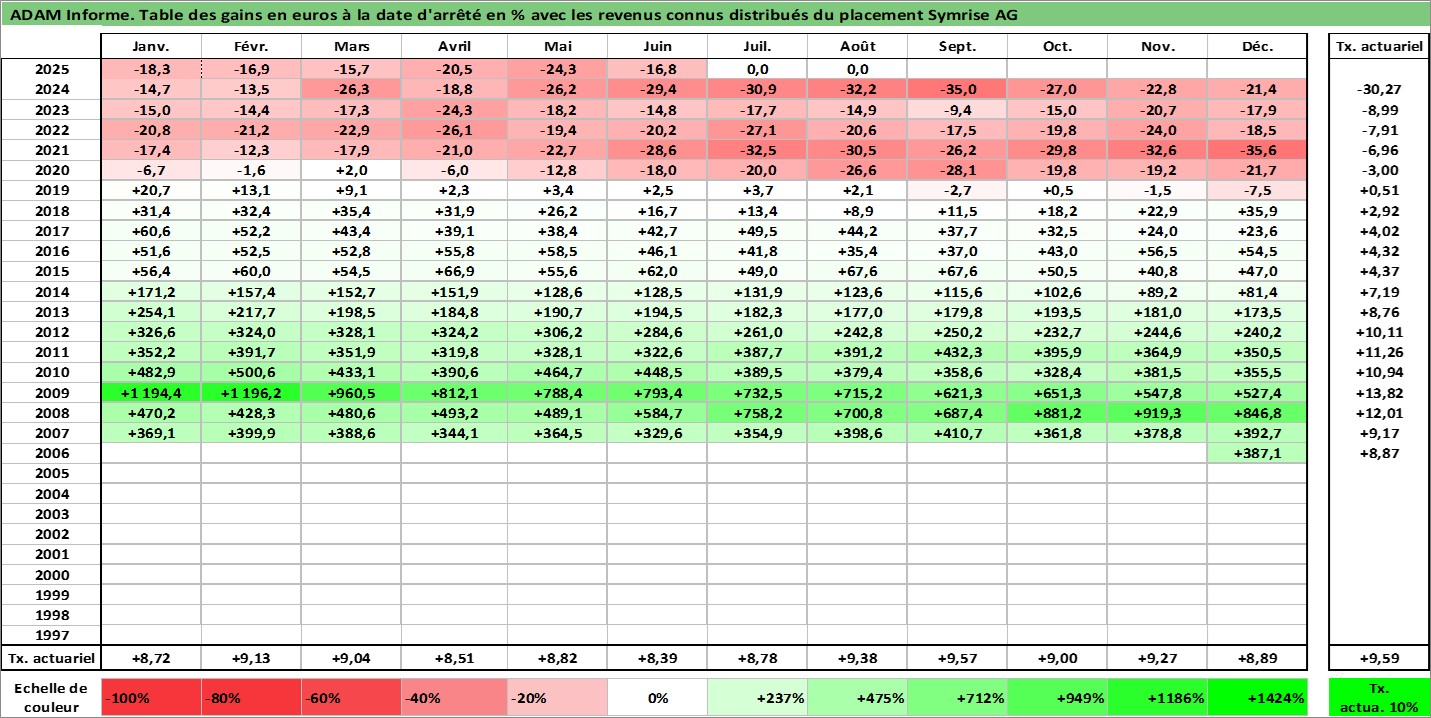1431x718 pixels.
Task: Click the +171,2 cell in the 2014 row
Action: pyautogui.click(x=152, y=291)
